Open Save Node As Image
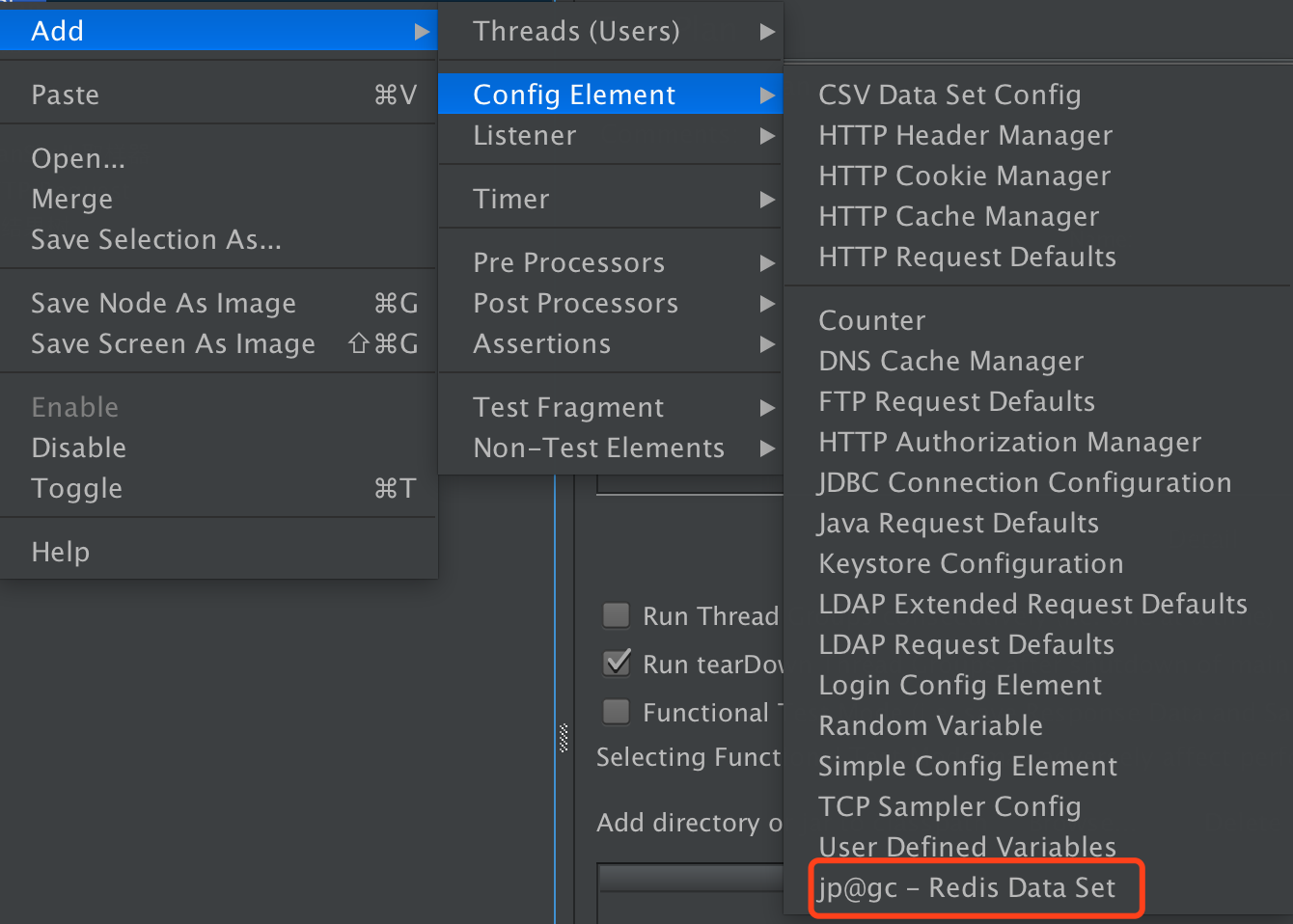Screen dimensions: 1293x924 163,302
